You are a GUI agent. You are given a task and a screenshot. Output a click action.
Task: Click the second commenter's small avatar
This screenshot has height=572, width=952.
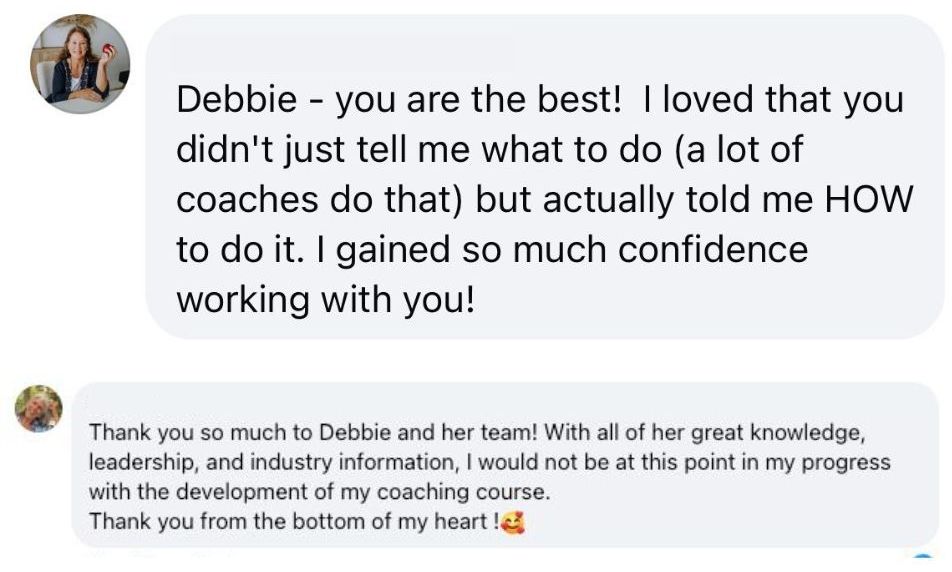pyautogui.click(x=39, y=408)
